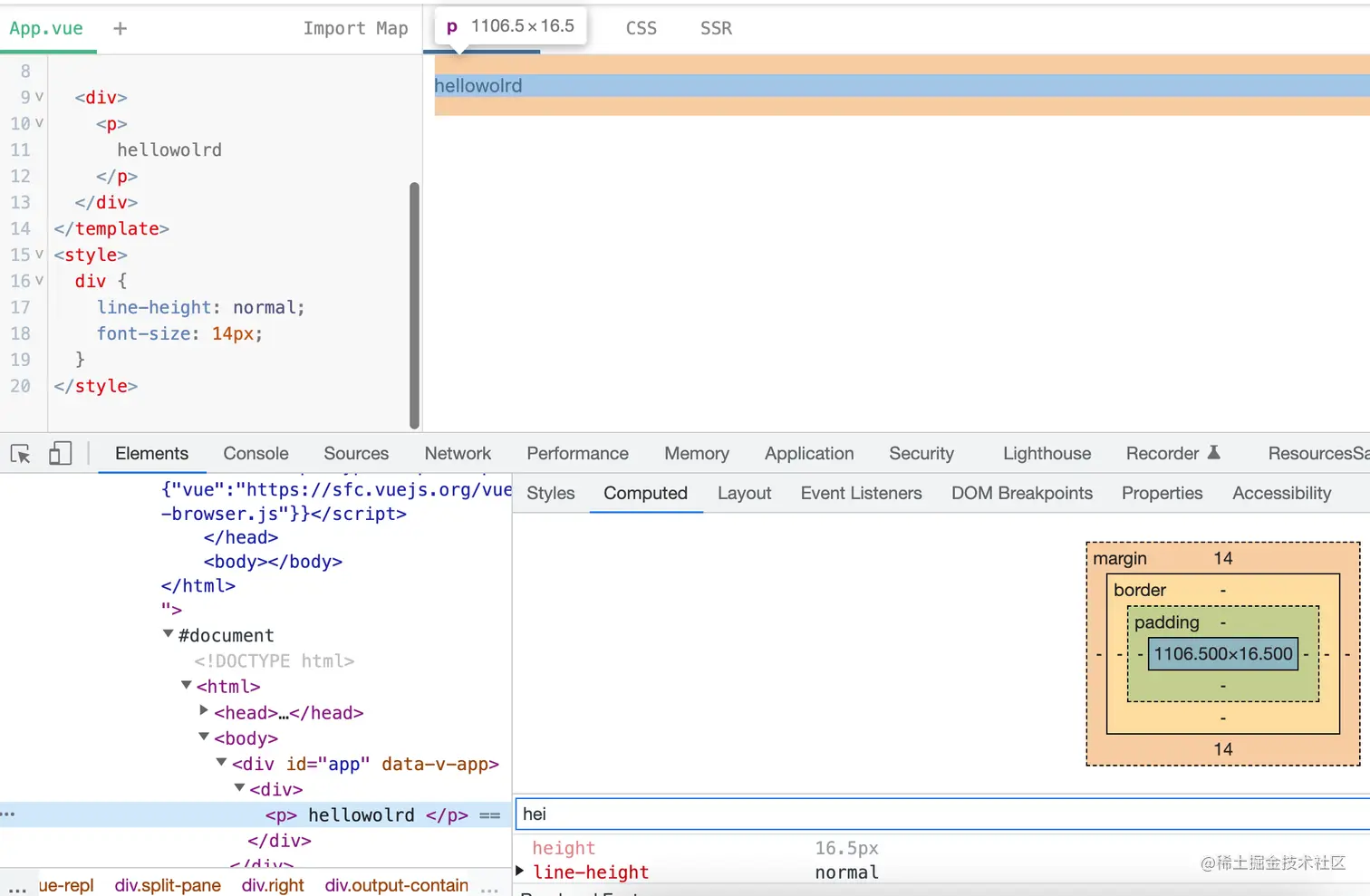Toggle the device toolbar icon
This screenshot has height=896, width=1370.
pyautogui.click(x=60, y=454)
